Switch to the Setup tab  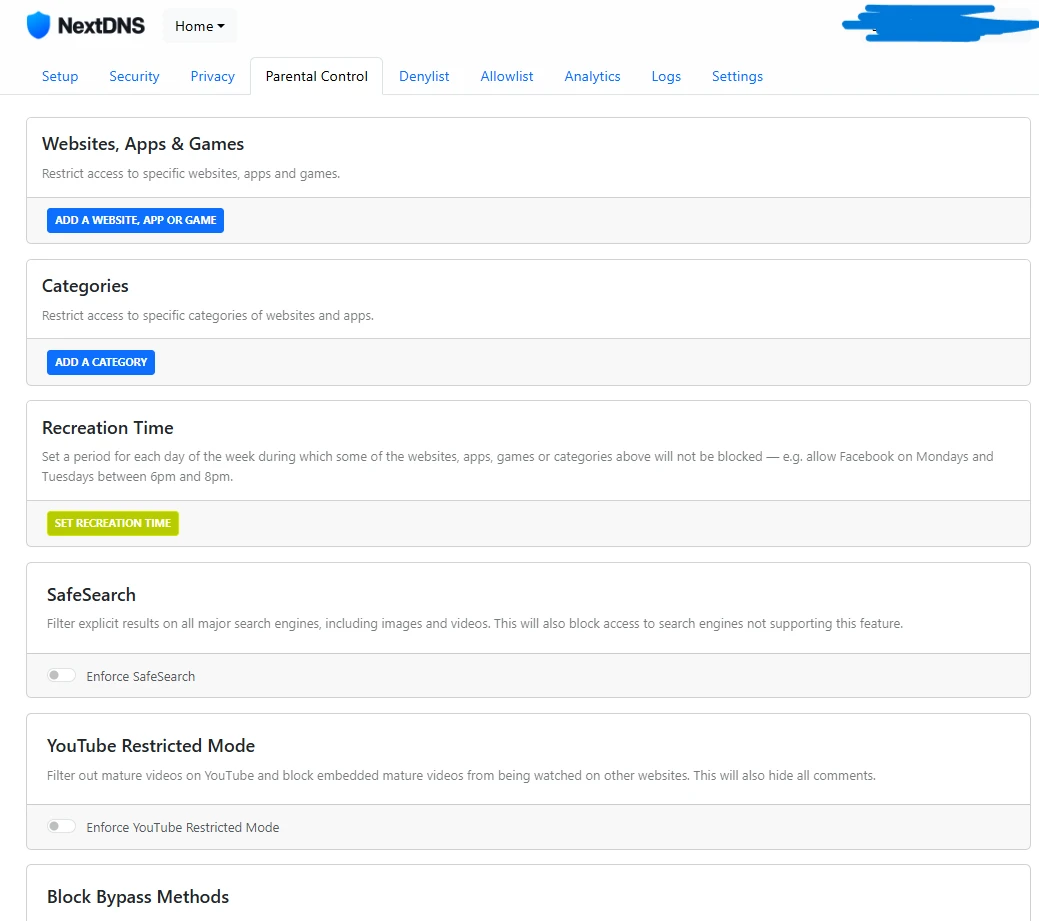point(59,76)
